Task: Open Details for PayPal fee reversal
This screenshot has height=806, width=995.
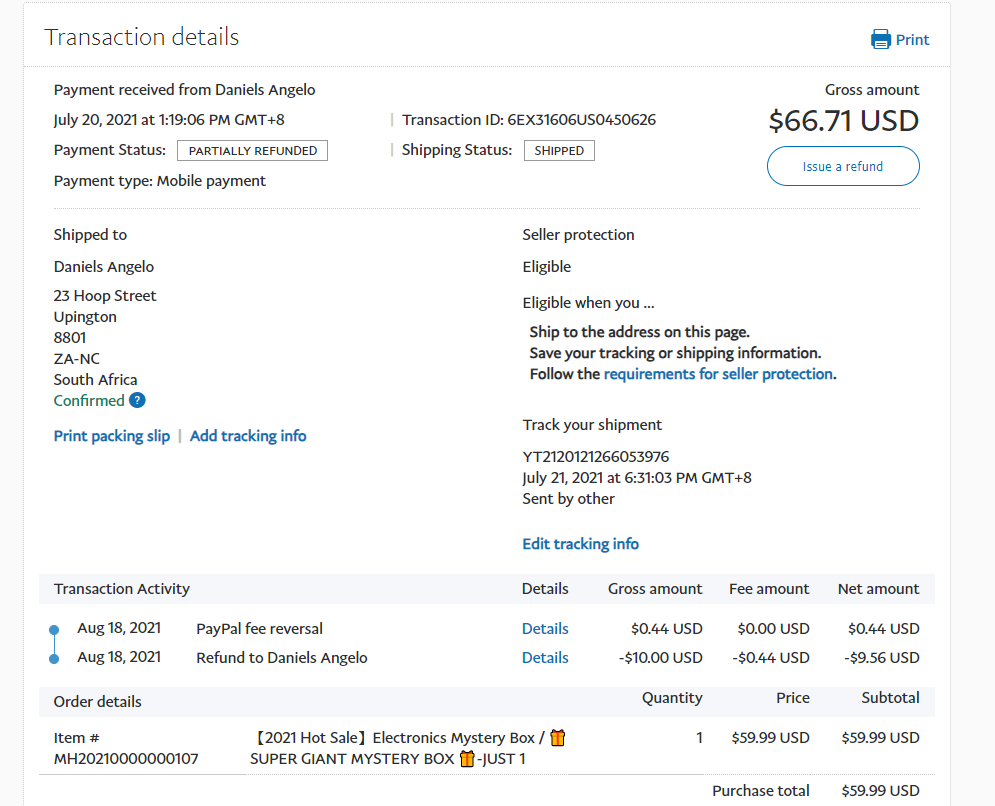Action: 545,629
